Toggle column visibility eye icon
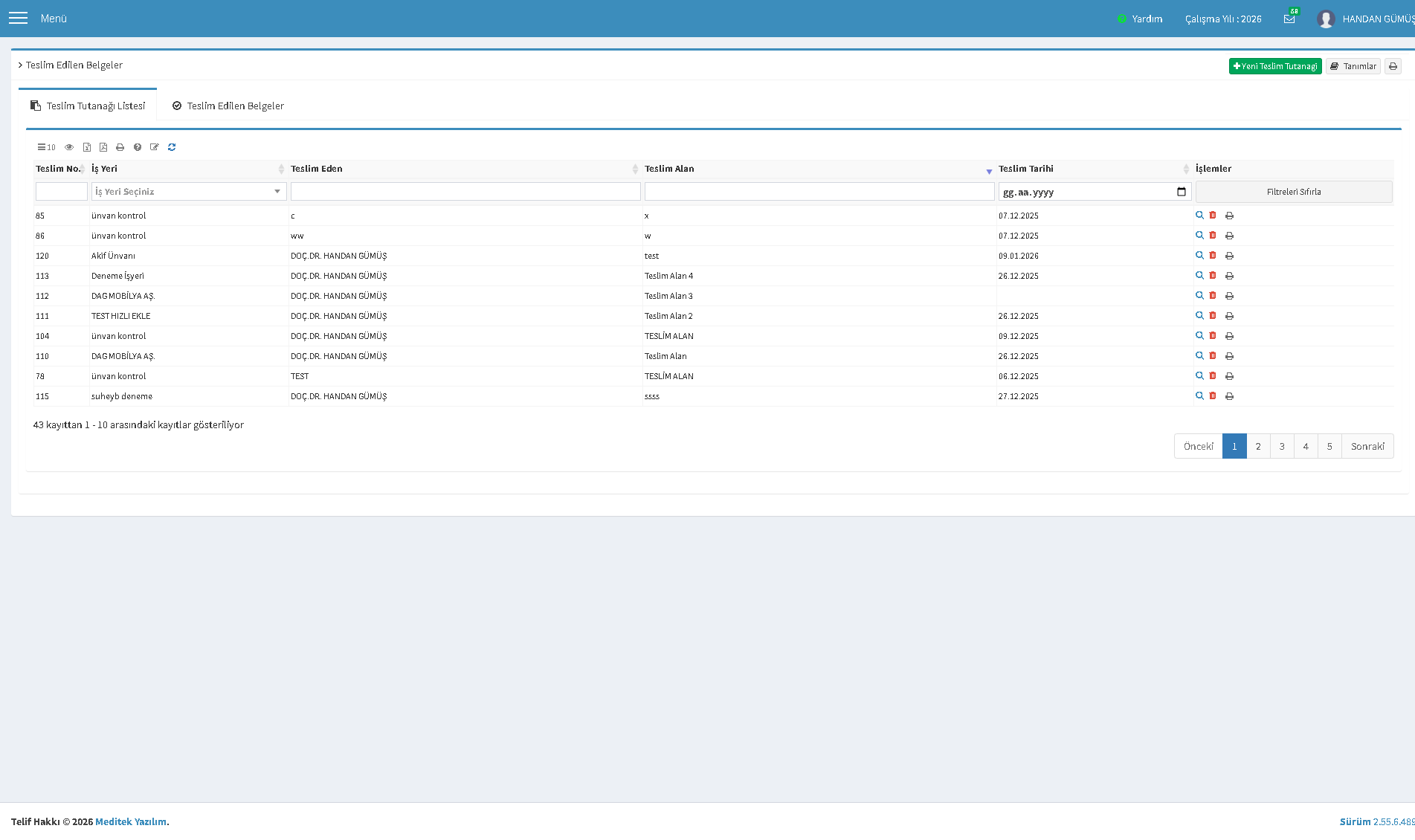 69,147
